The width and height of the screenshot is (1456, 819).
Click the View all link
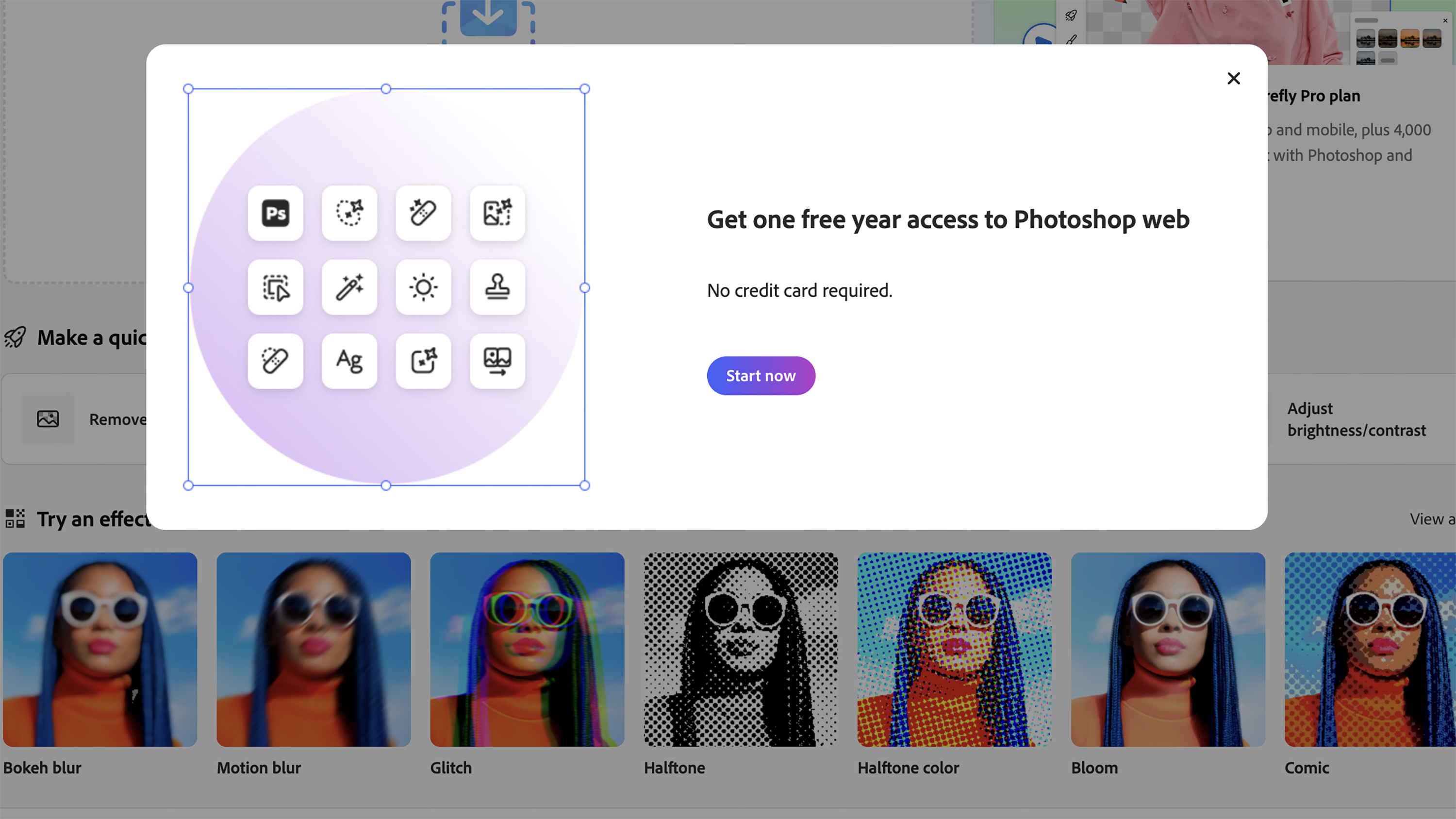(1431, 519)
